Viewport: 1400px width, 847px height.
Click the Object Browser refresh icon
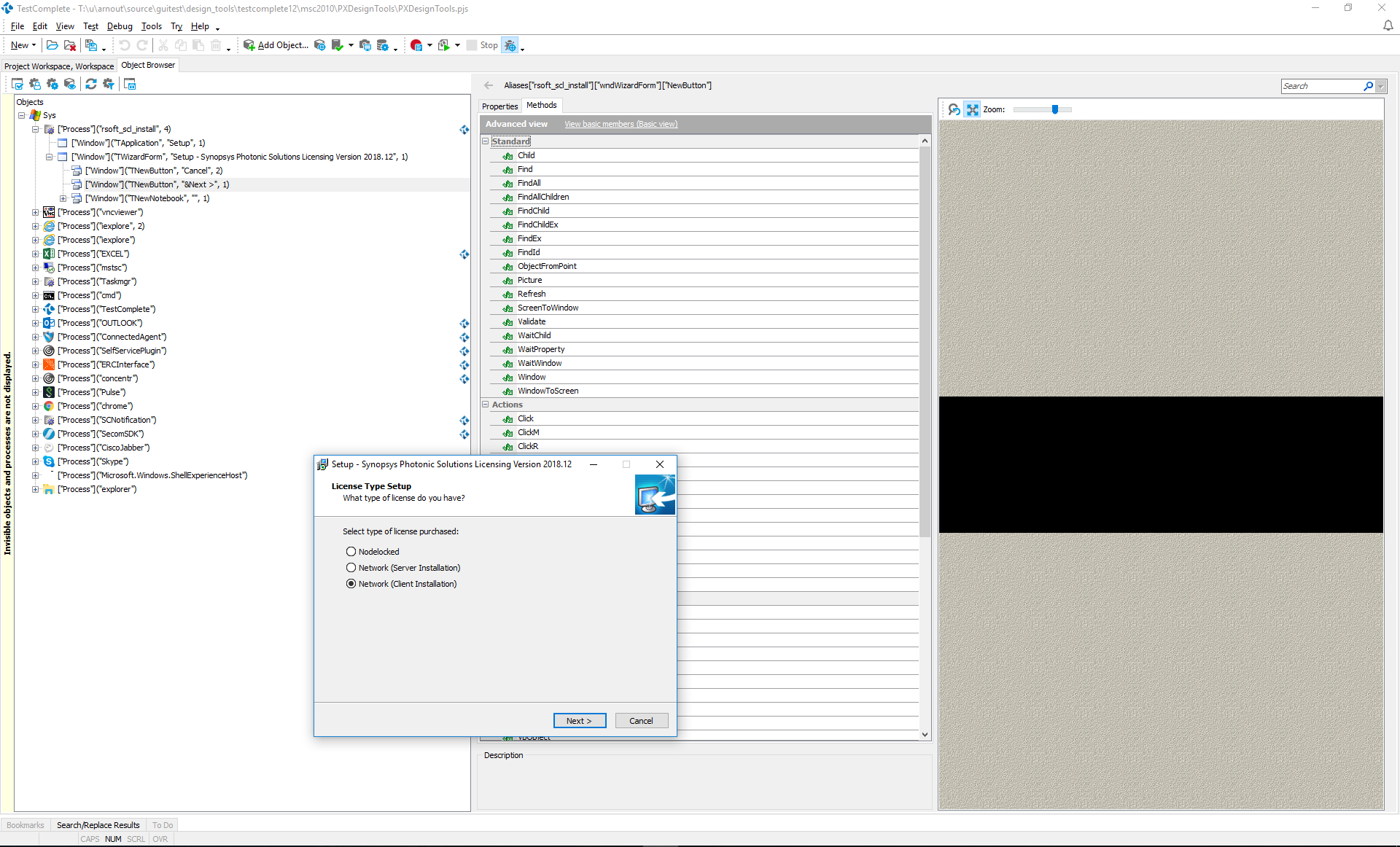click(x=90, y=85)
